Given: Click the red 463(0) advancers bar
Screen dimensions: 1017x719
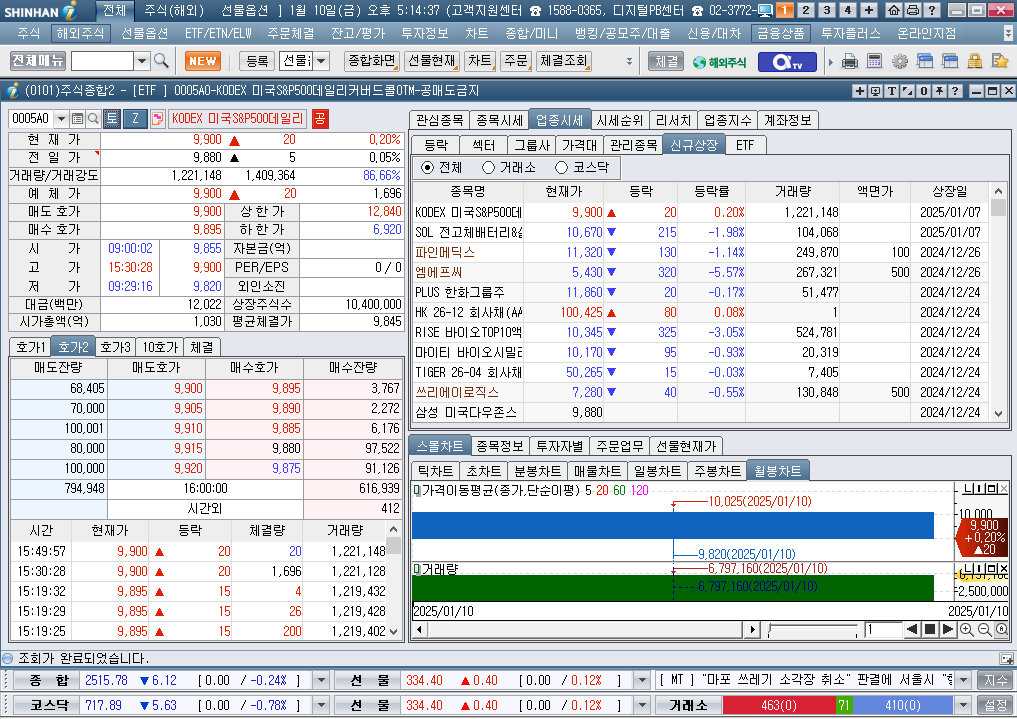Looking at the screenshot, I should pyautogui.click(x=778, y=705).
